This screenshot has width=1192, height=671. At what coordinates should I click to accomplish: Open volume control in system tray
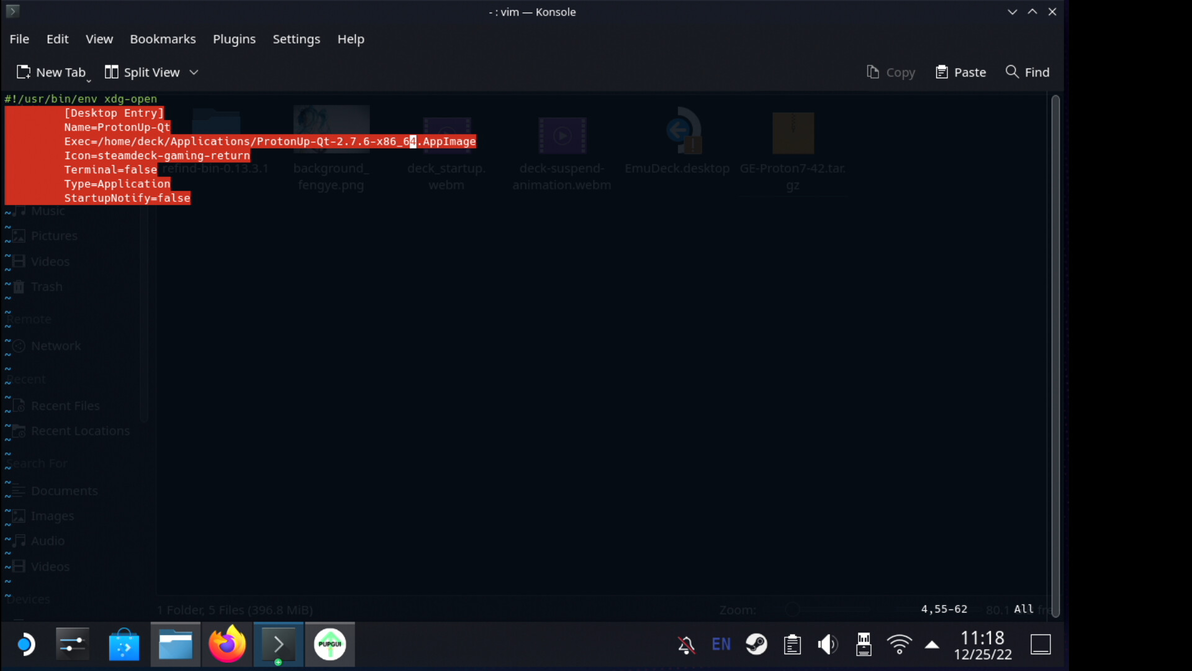(828, 644)
